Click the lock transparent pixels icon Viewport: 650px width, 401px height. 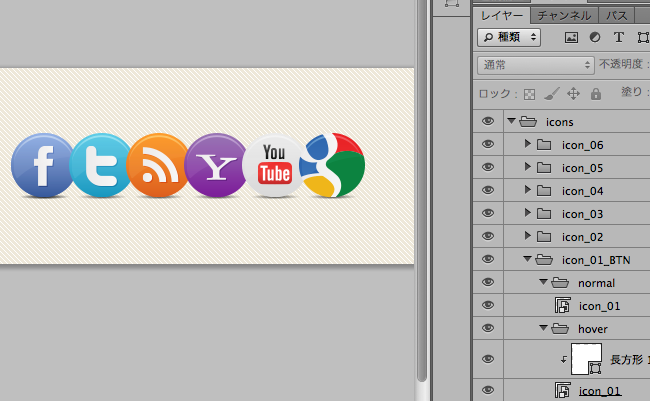pyautogui.click(x=531, y=94)
